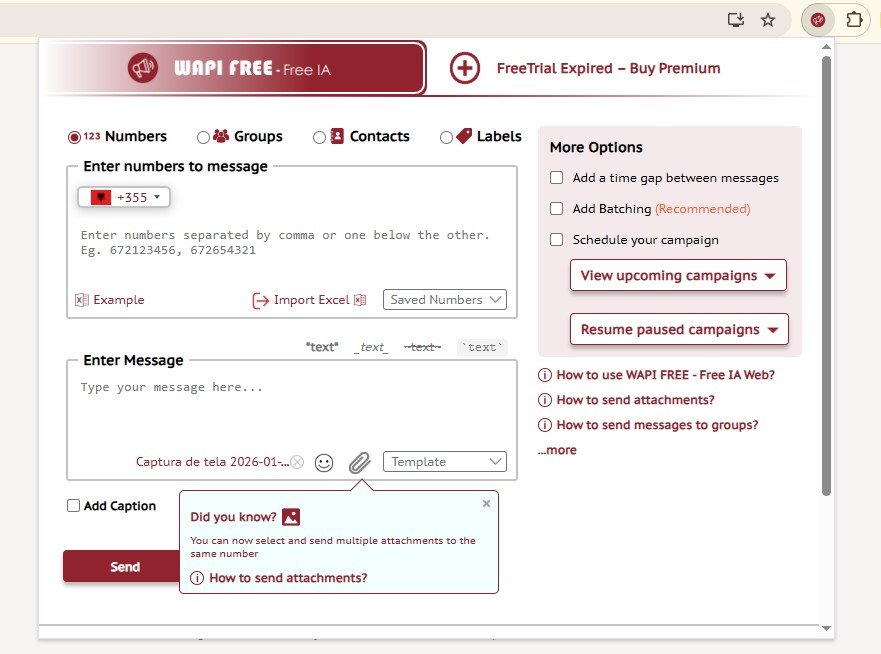Remove the Captura de tela attachment
Viewport: 881px width, 654px height.
(x=298, y=463)
